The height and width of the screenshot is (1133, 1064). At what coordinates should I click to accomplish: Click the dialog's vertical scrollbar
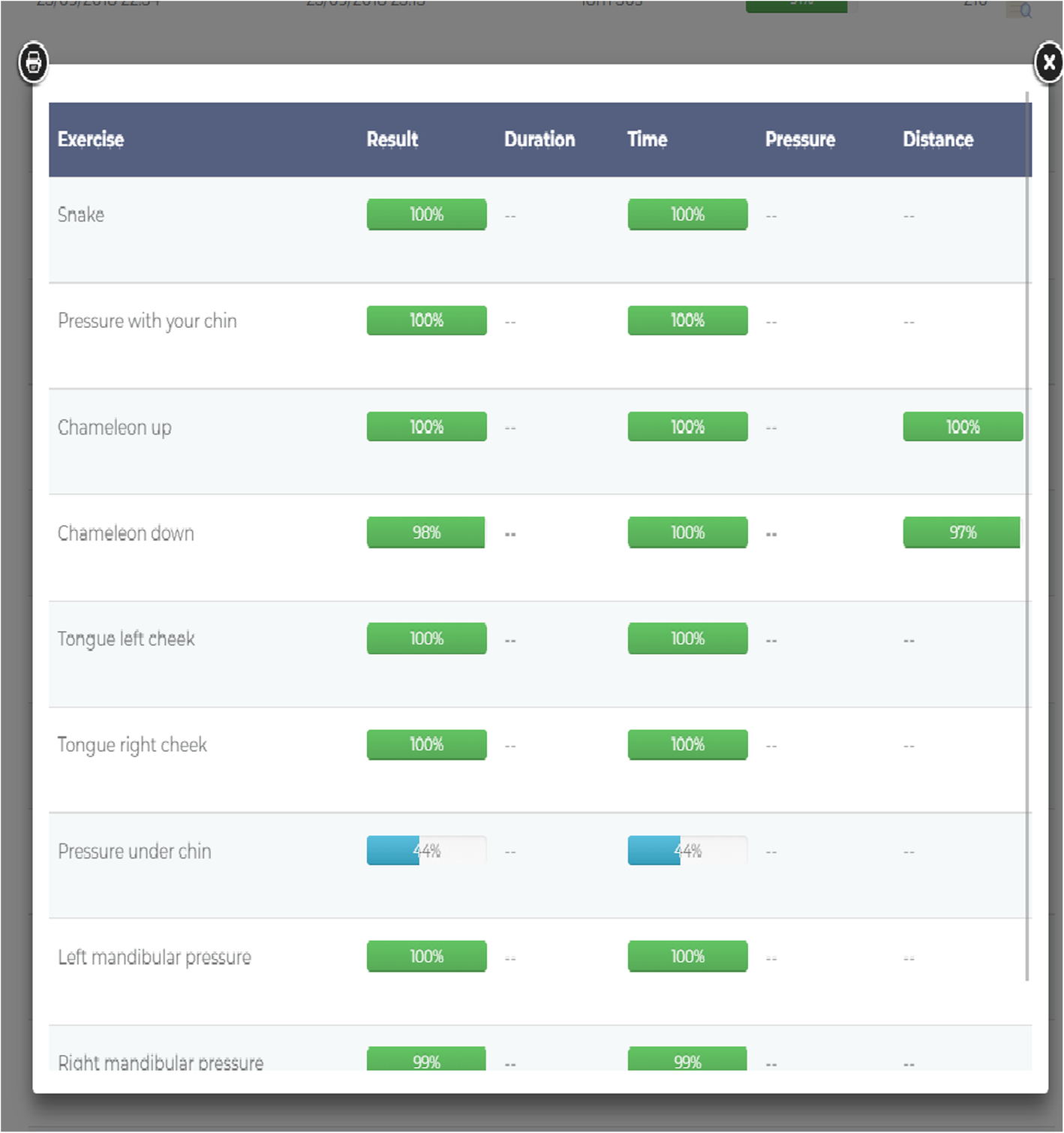pyautogui.click(x=1027, y=536)
